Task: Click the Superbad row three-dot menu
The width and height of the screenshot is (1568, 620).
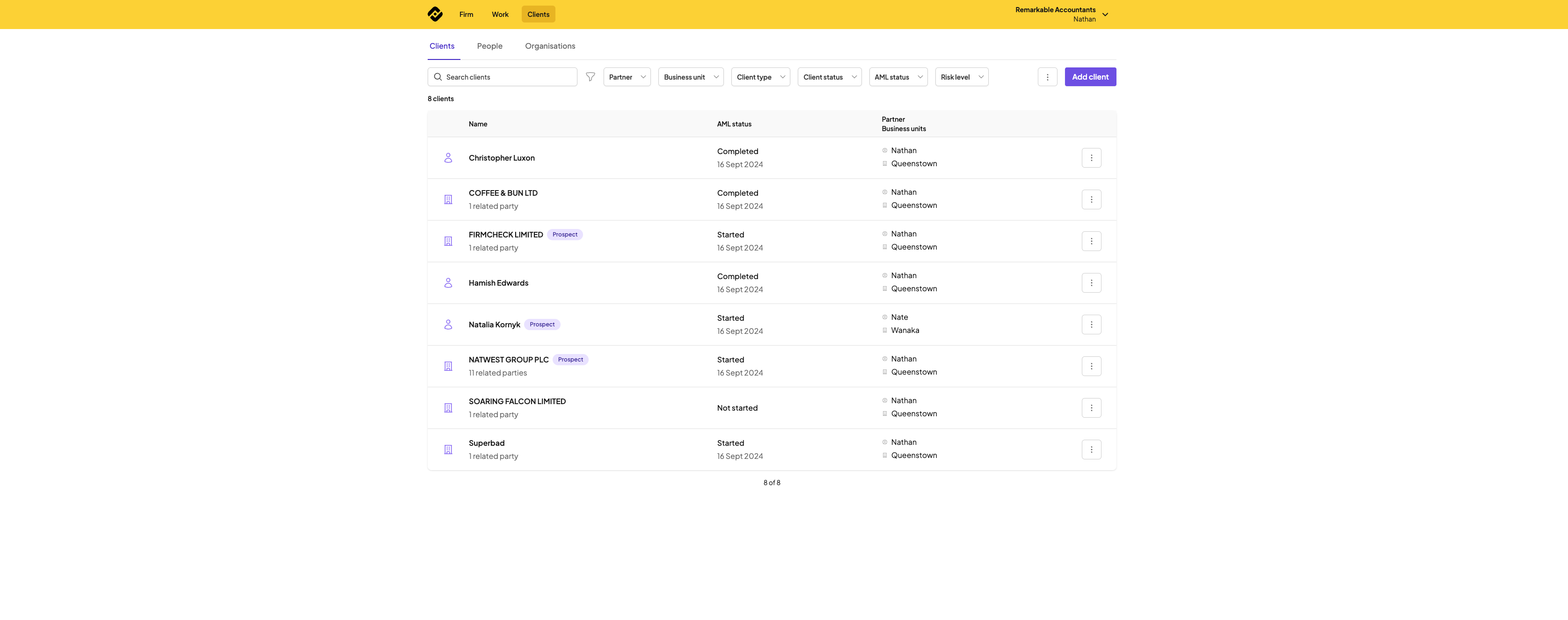Action: click(1091, 450)
